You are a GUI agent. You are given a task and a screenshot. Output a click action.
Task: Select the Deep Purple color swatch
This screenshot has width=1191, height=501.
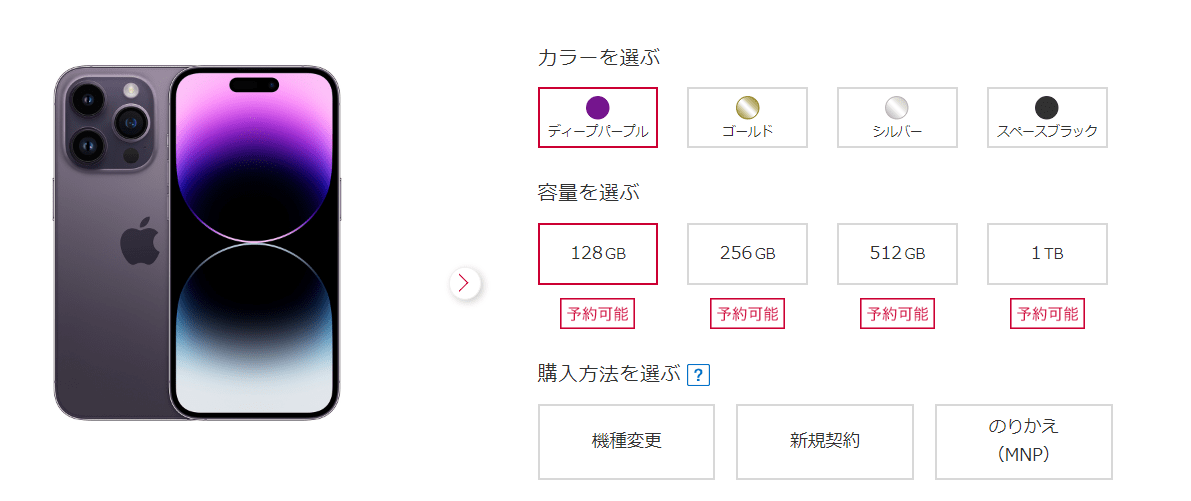pos(598,117)
